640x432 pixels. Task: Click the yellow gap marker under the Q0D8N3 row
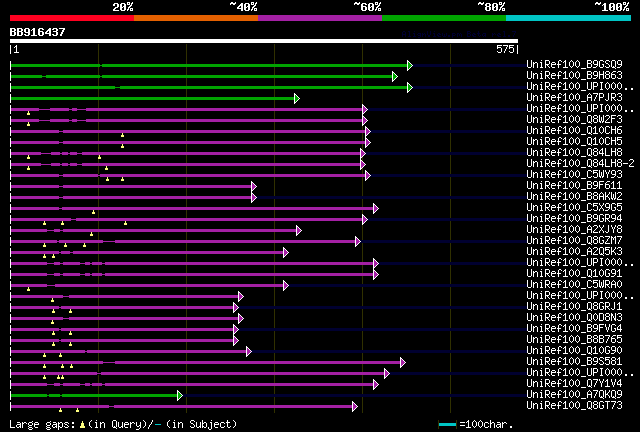click(x=52, y=322)
